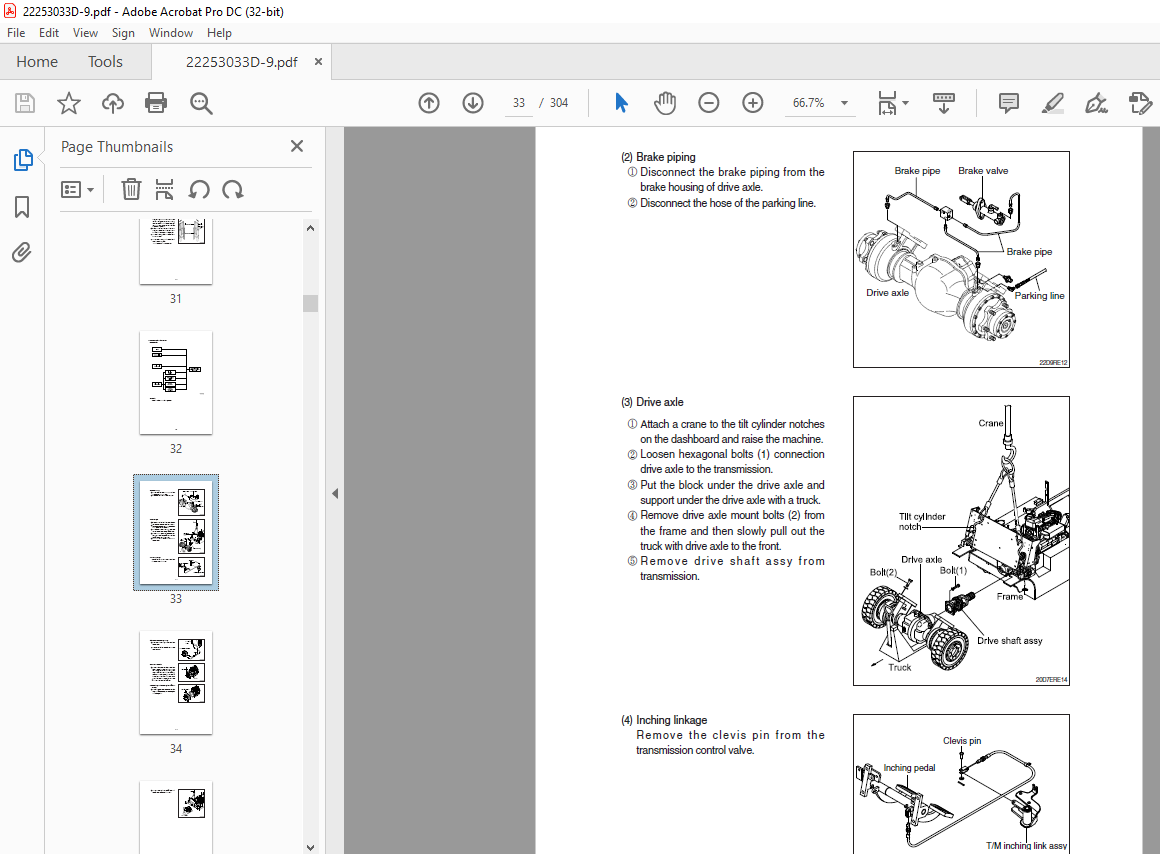Image resolution: width=1160 pixels, height=854 pixels.
Task: Go to the next page
Action: tap(473, 103)
